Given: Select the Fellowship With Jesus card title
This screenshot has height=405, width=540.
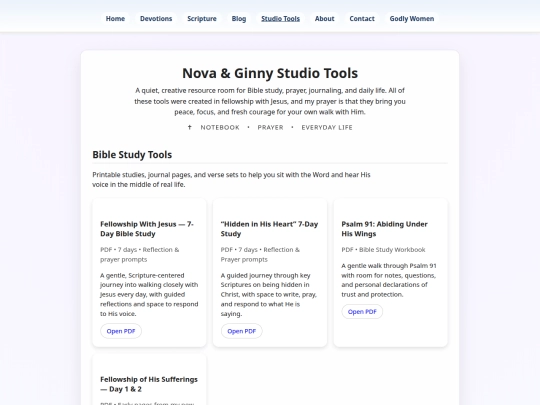Looking at the screenshot, I should 147,229.
